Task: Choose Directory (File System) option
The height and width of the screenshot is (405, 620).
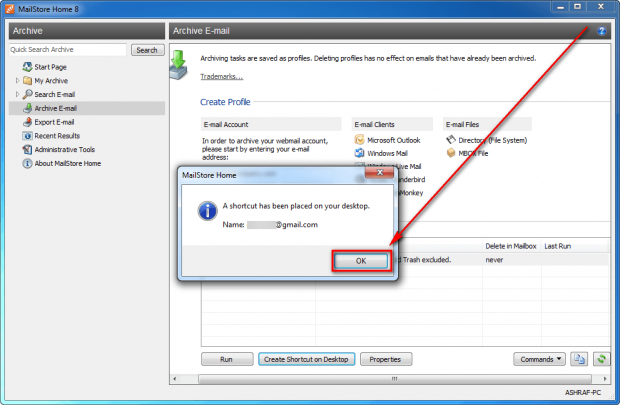Action: click(492, 140)
